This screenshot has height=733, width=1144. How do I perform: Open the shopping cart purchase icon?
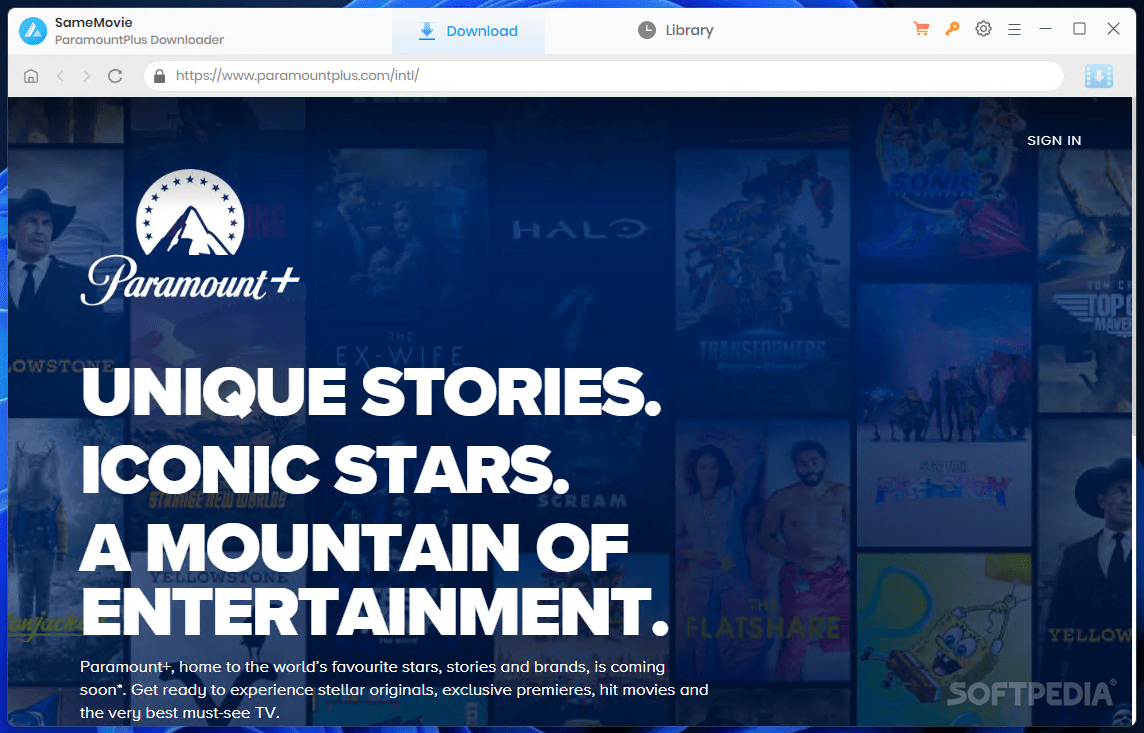(921, 29)
